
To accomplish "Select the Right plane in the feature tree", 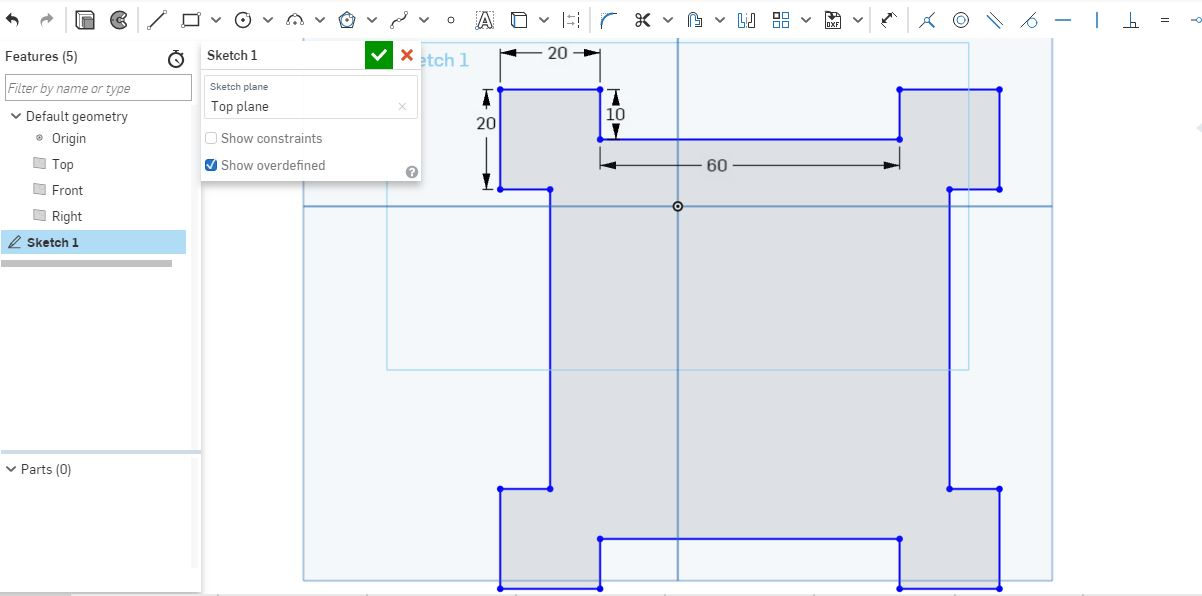I will [67, 216].
